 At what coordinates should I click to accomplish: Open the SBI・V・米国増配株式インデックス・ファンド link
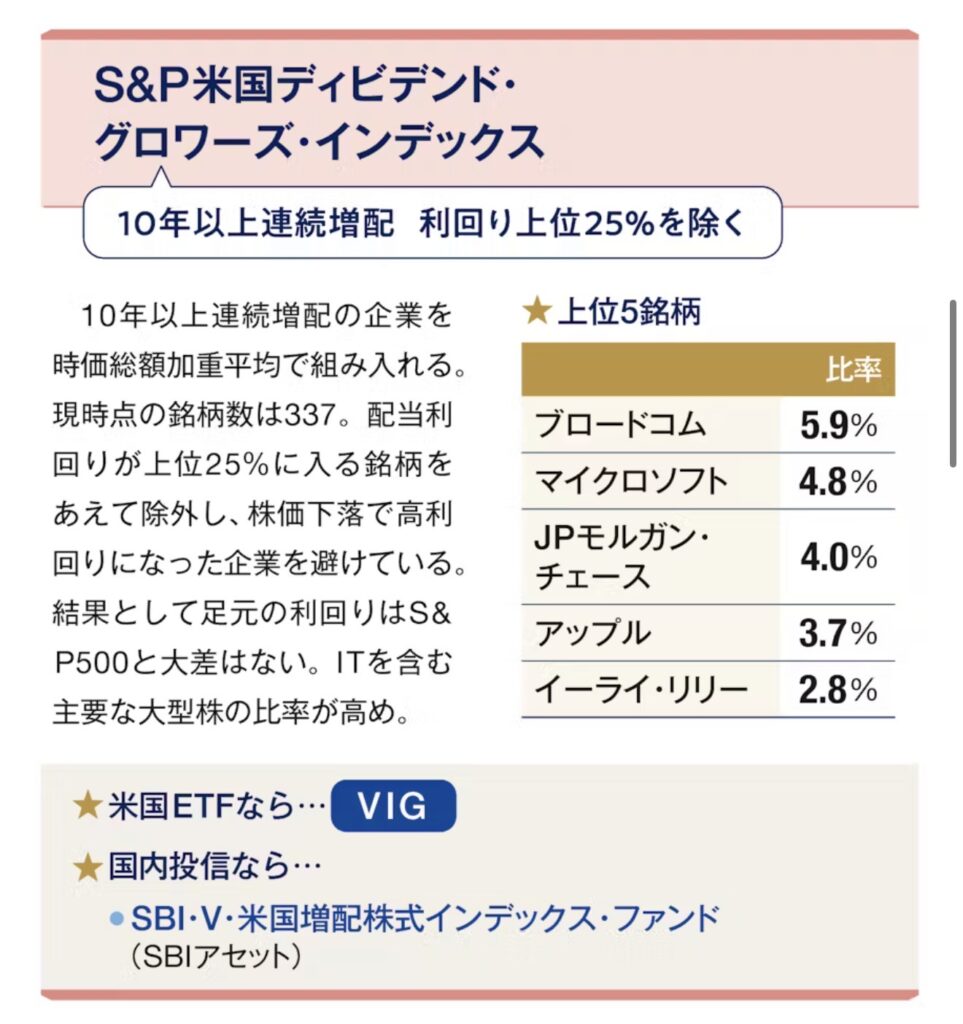click(x=425, y=918)
